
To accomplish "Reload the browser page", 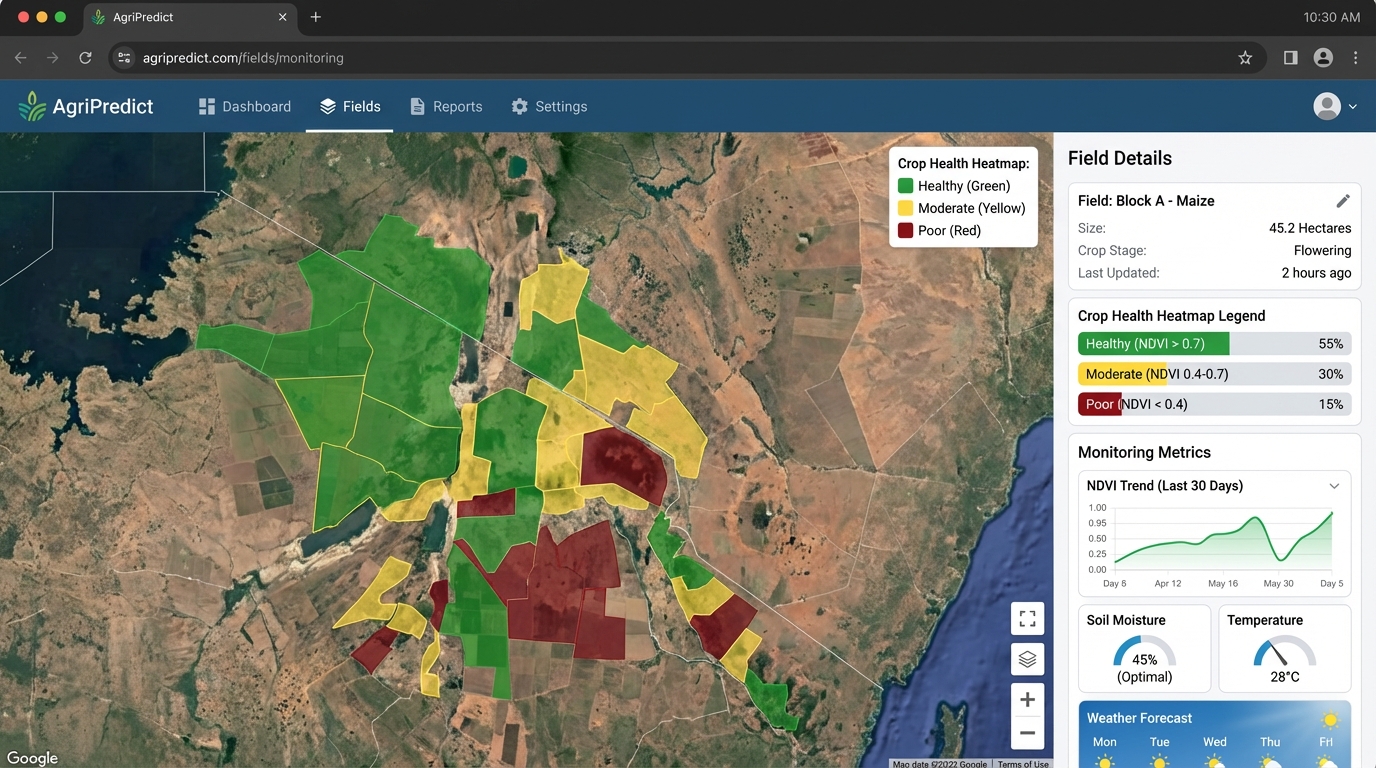I will pyautogui.click(x=85, y=58).
